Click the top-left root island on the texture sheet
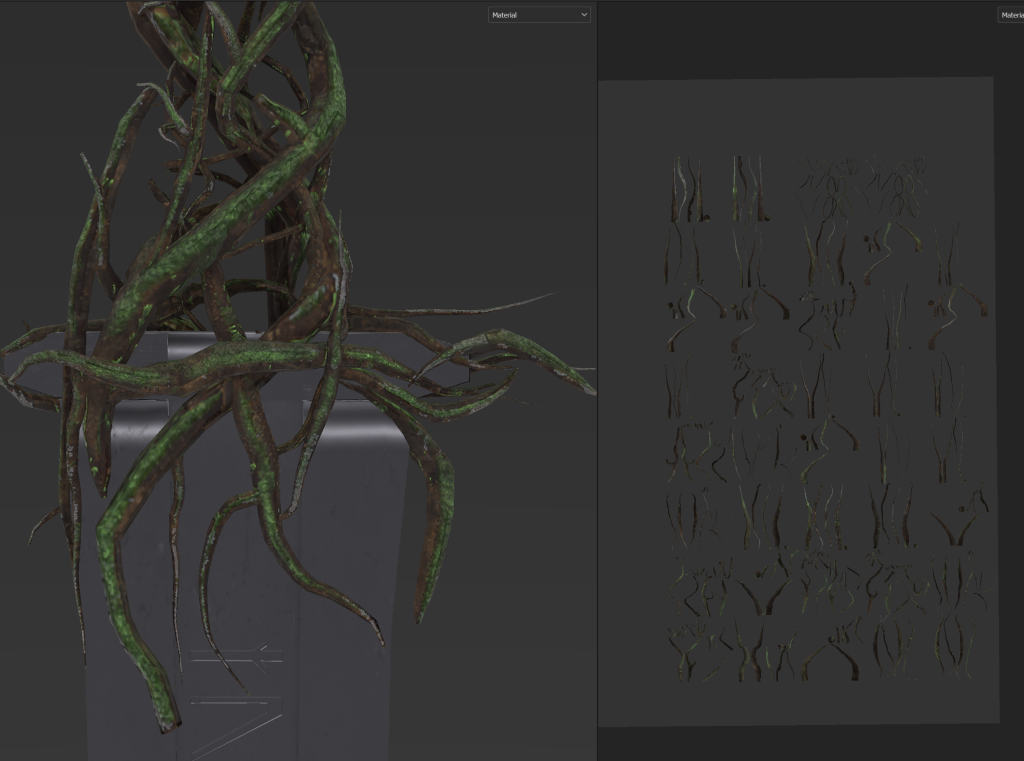The image size is (1024, 761). (688, 190)
